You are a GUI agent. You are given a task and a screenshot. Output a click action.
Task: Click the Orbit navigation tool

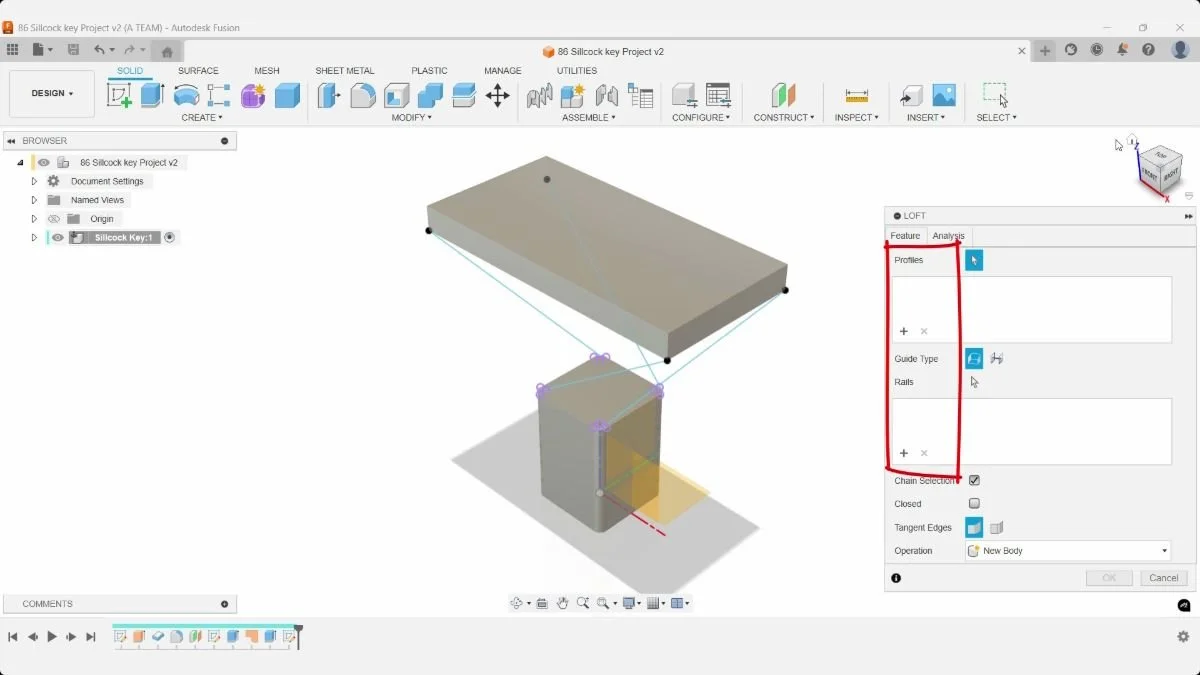518,603
